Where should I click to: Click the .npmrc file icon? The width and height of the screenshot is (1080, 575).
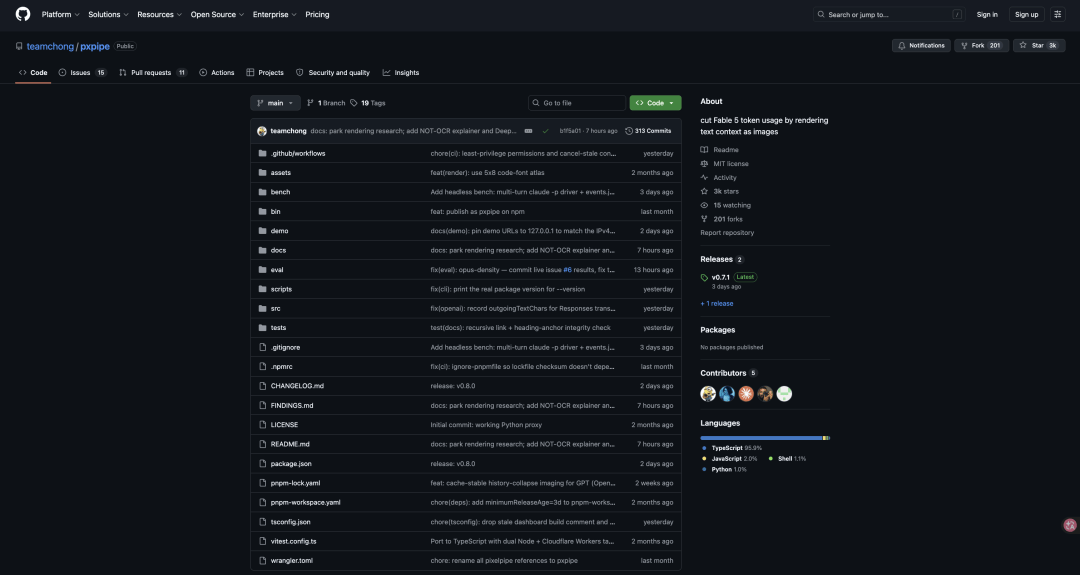point(262,366)
